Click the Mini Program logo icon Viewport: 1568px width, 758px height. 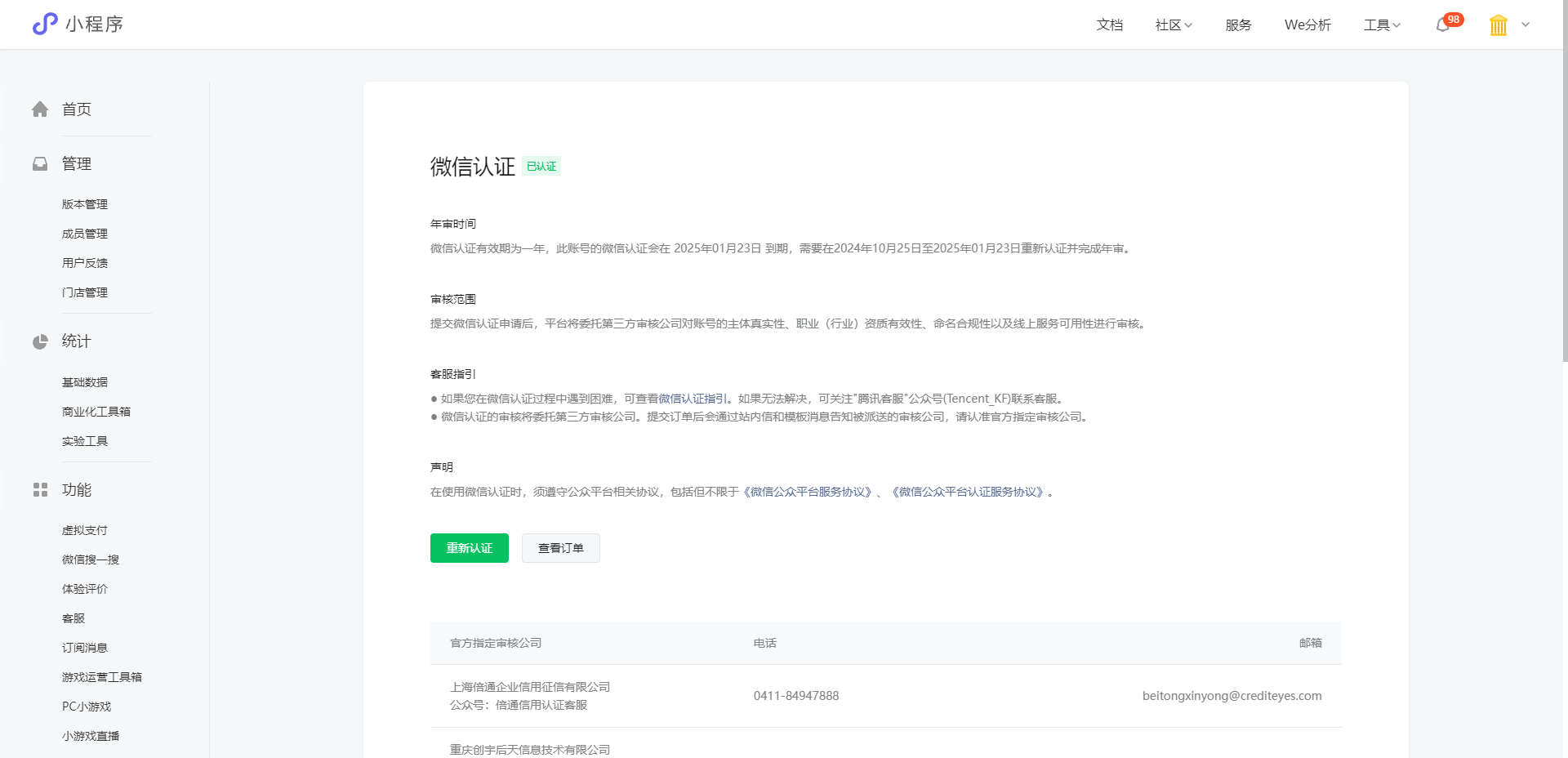point(45,24)
